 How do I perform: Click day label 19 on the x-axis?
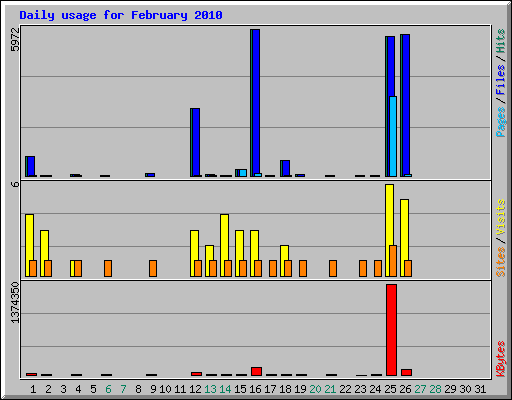[x=300, y=389]
